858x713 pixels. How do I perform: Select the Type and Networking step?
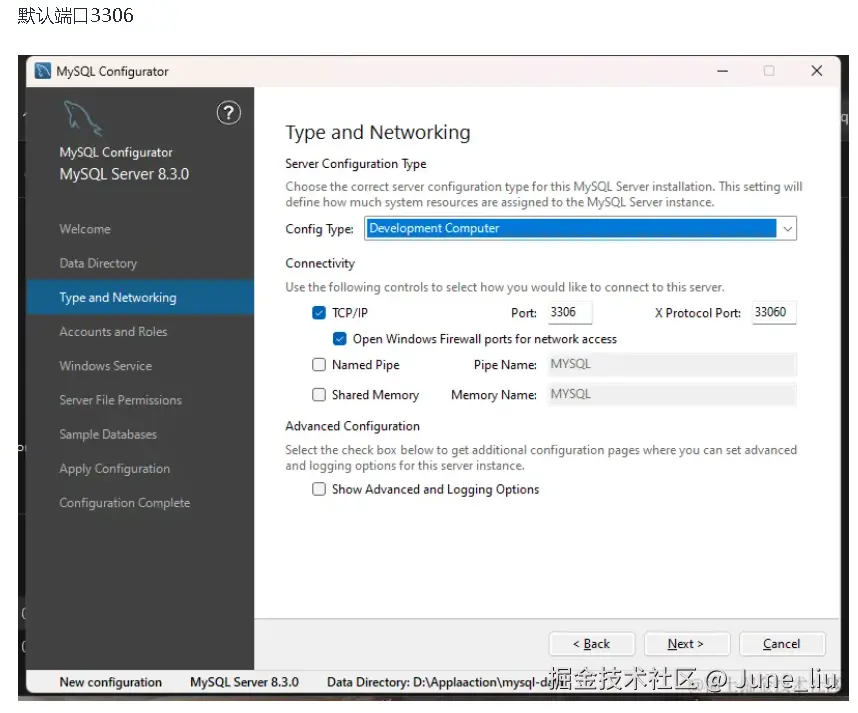tap(140, 298)
